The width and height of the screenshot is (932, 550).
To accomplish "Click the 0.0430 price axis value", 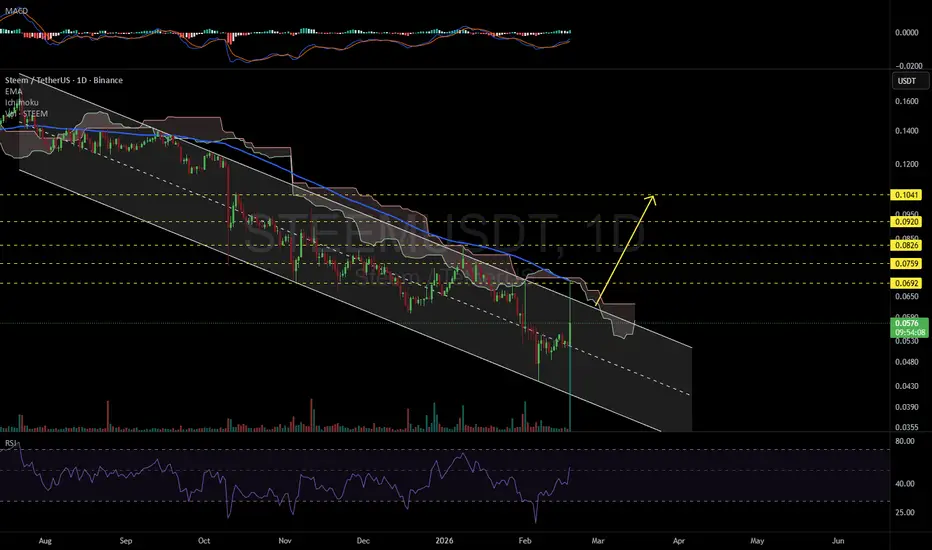I will pyautogui.click(x=906, y=386).
